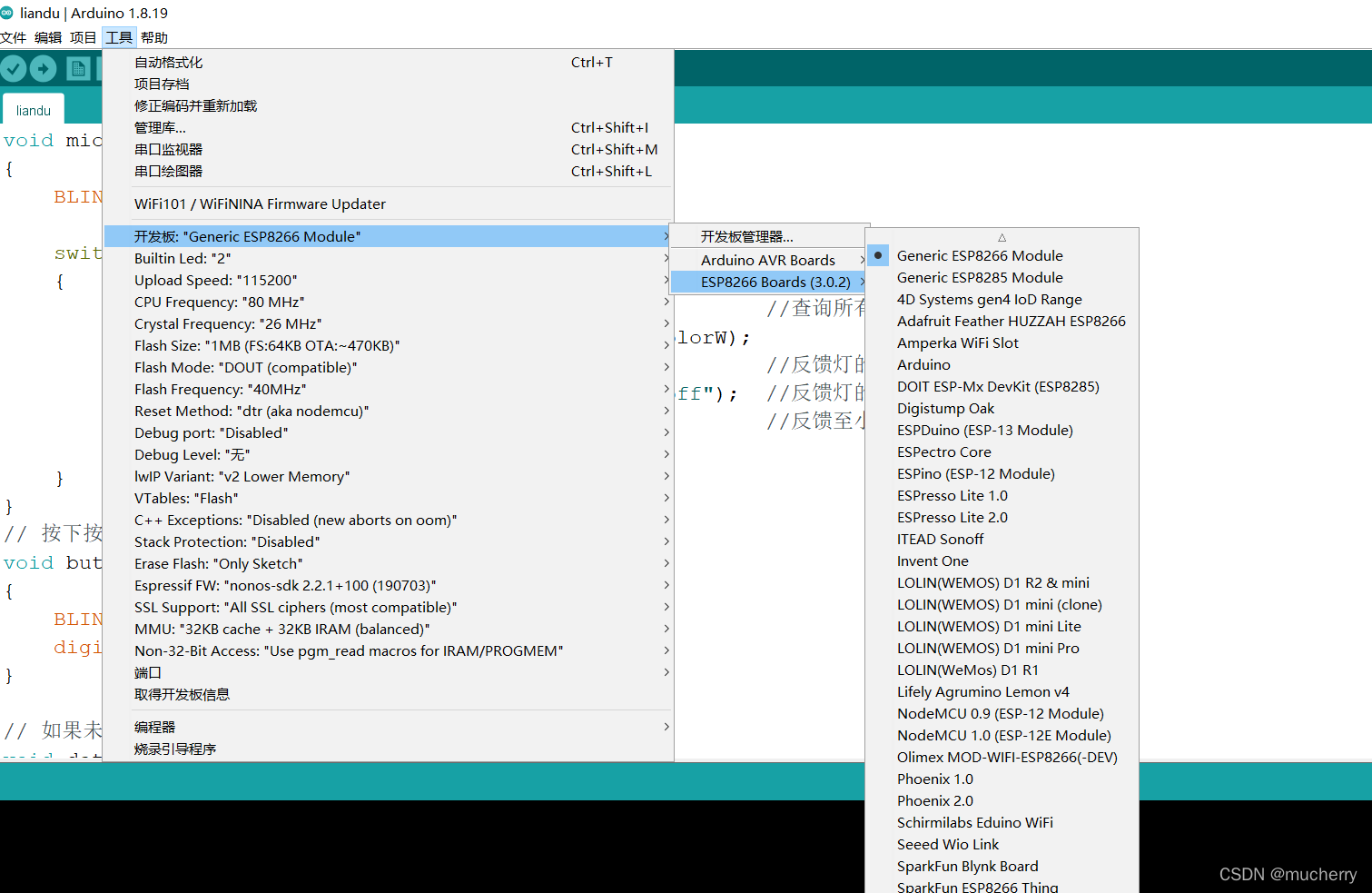Image resolution: width=1372 pixels, height=893 pixels.
Task: Click the Upload arrow toolbar icon
Action: [x=43, y=68]
